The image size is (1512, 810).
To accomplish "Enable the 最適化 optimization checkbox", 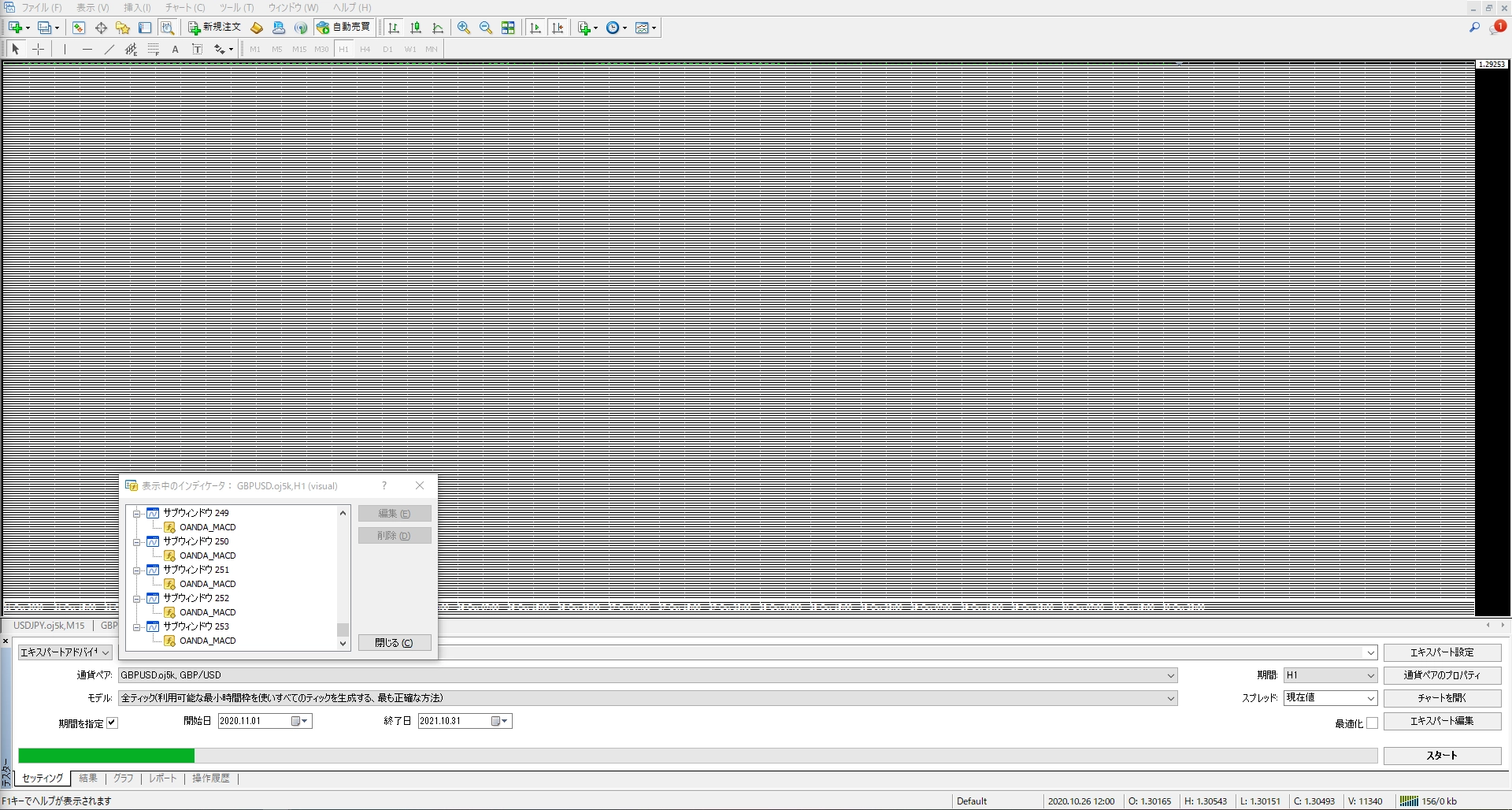I will (1372, 723).
